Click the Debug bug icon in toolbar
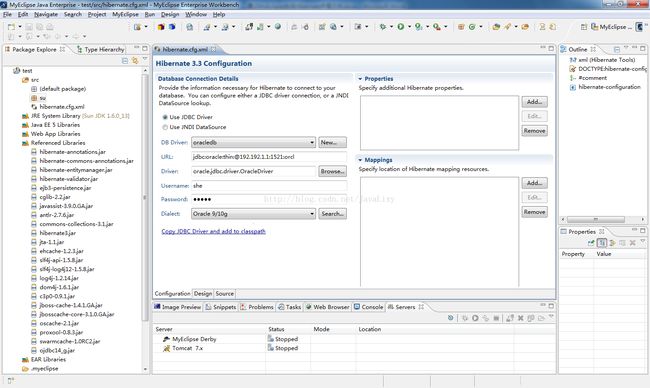 [x=383, y=27]
